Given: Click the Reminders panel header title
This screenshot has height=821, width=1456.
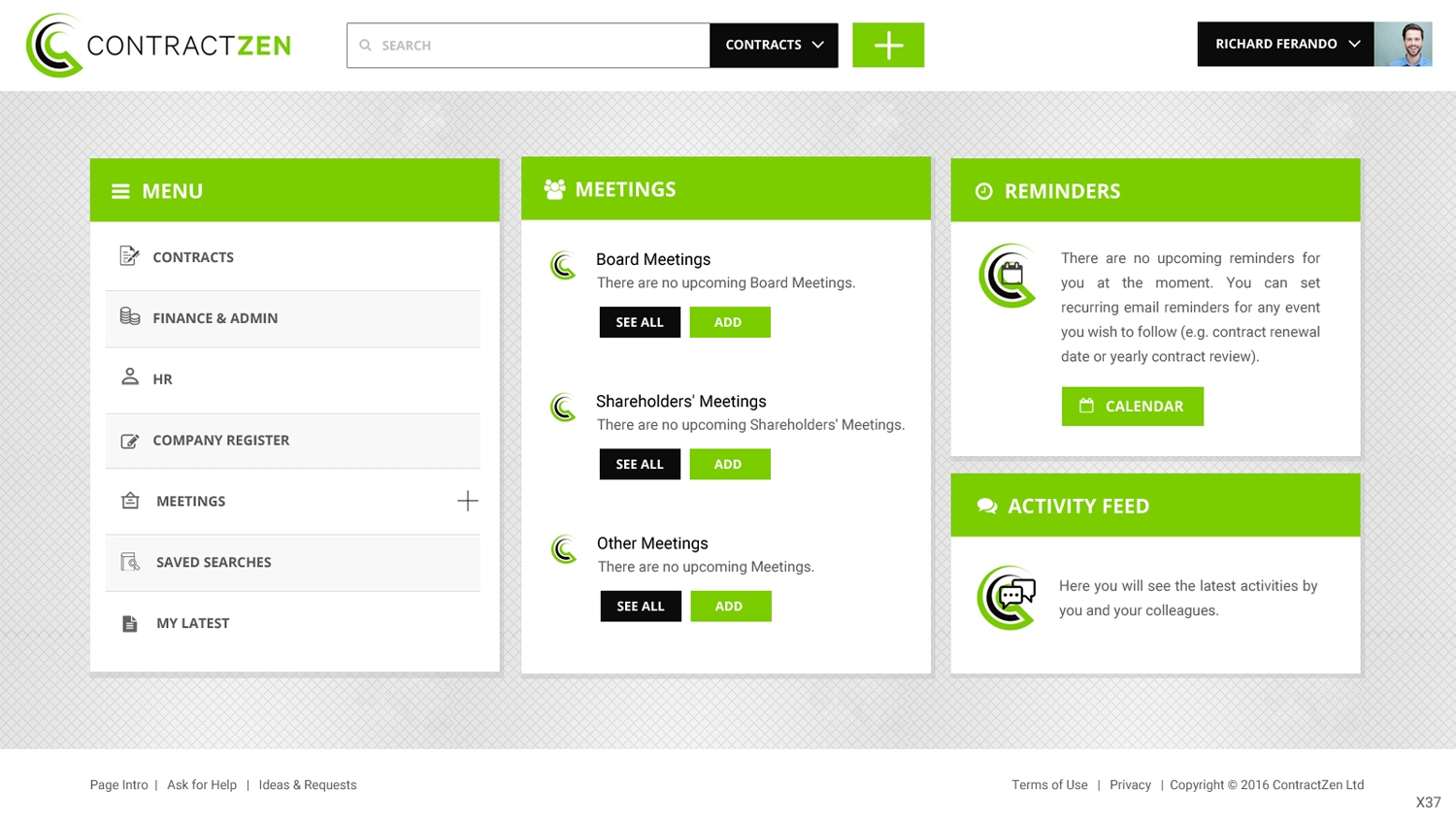Looking at the screenshot, I should 1062,191.
